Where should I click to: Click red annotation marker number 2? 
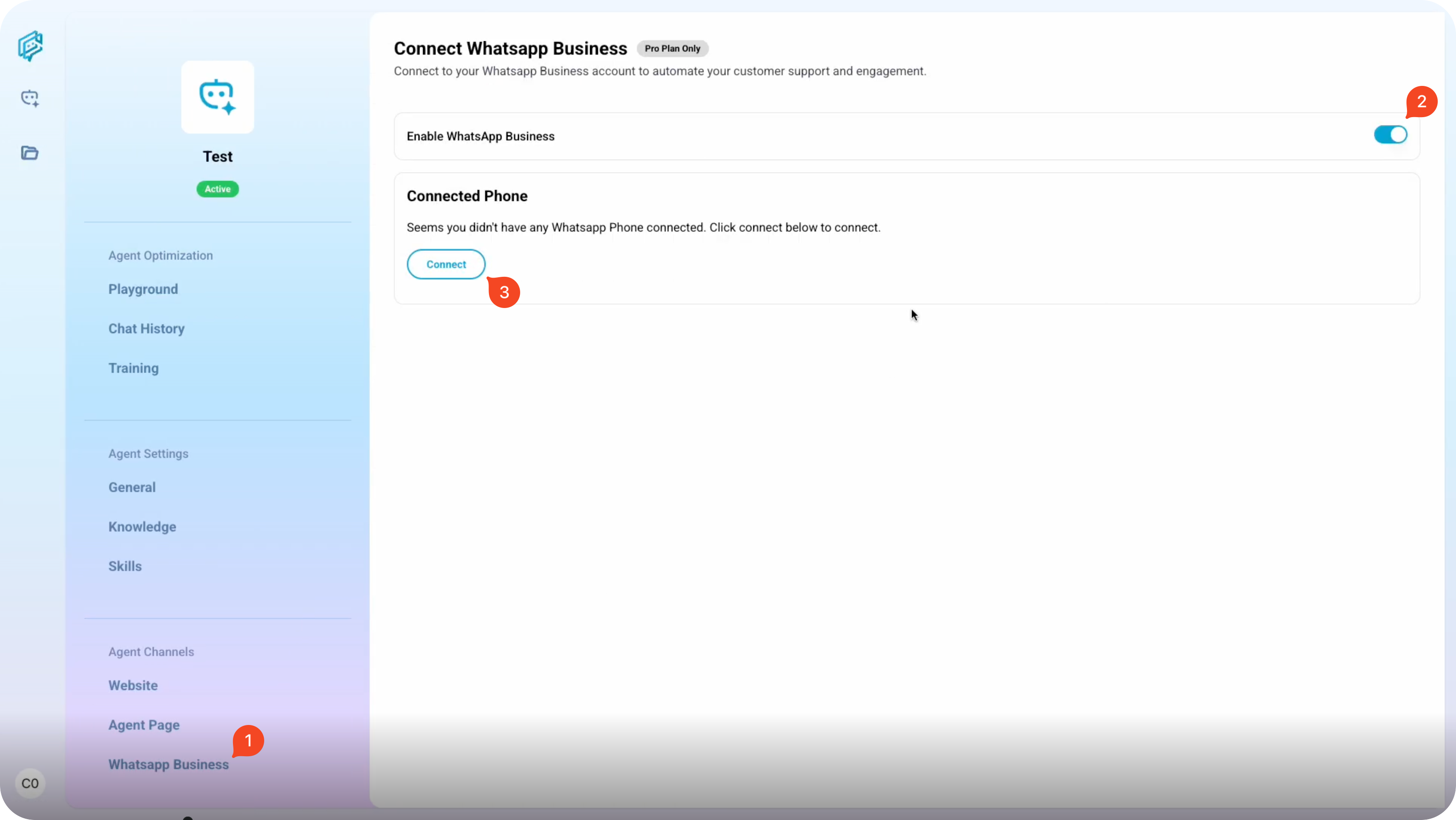click(x=1422, y=102)
